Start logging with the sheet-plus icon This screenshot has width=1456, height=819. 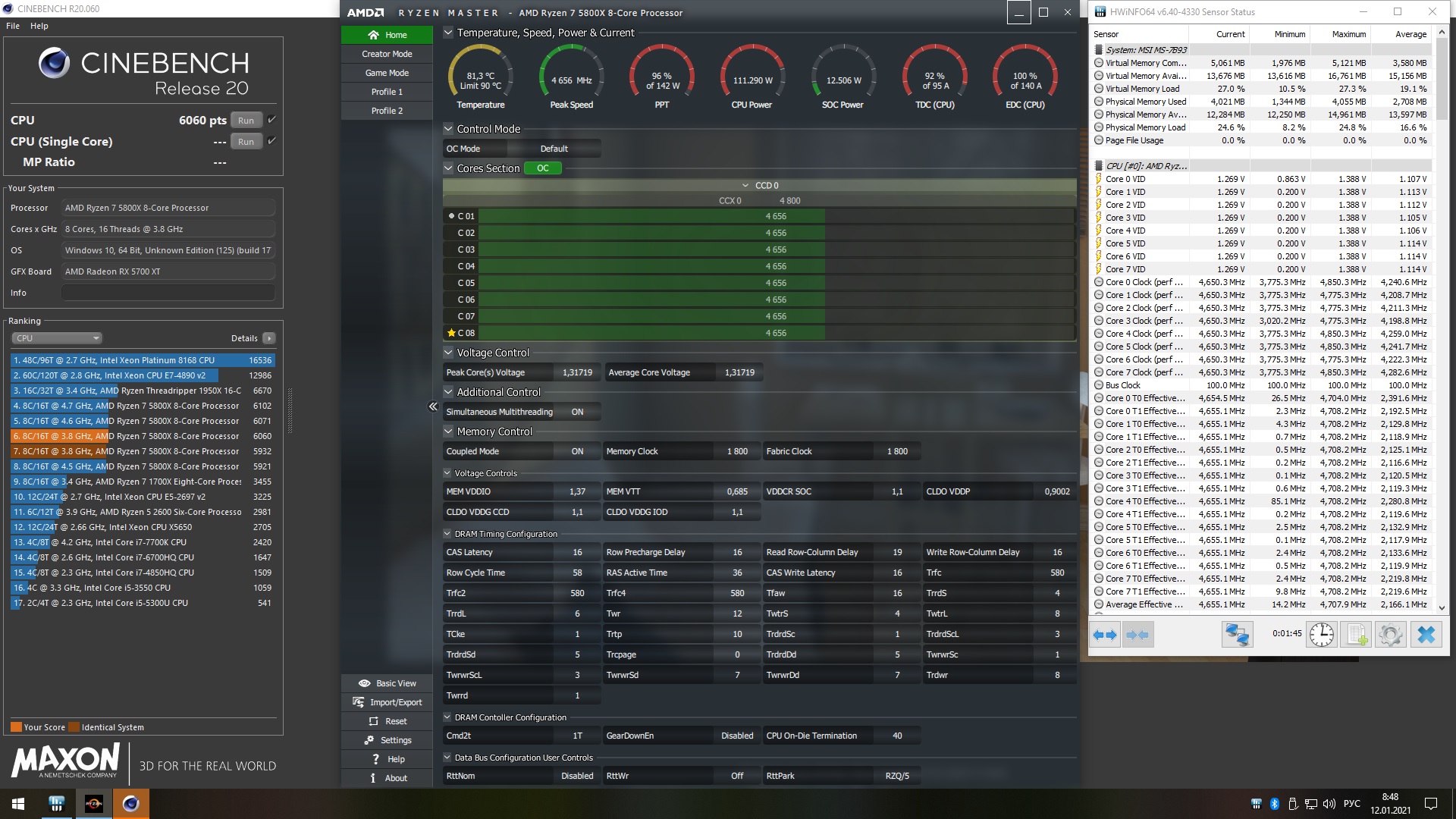tap(1356, 635)
